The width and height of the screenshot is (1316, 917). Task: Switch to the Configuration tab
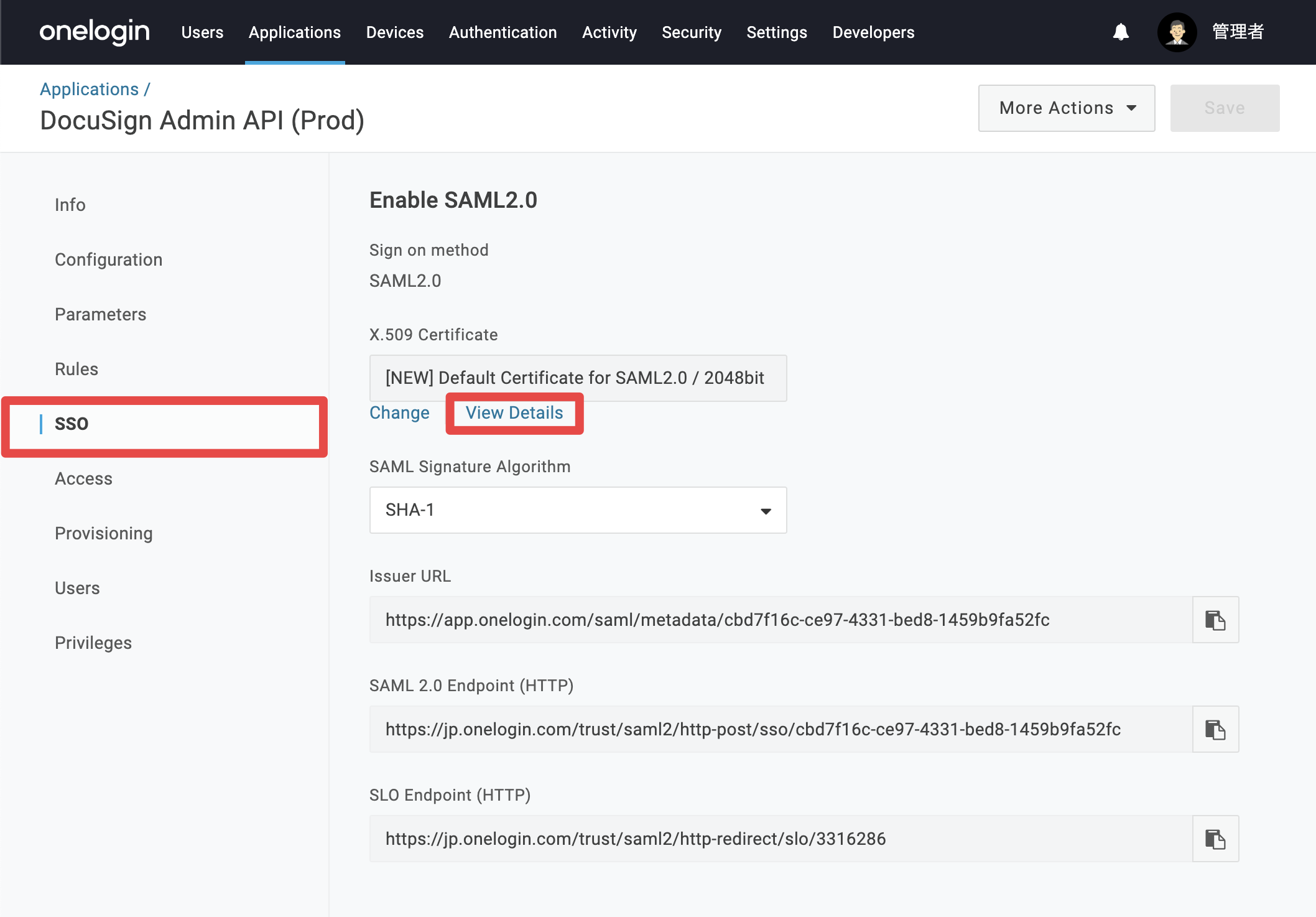coord(109,259)
